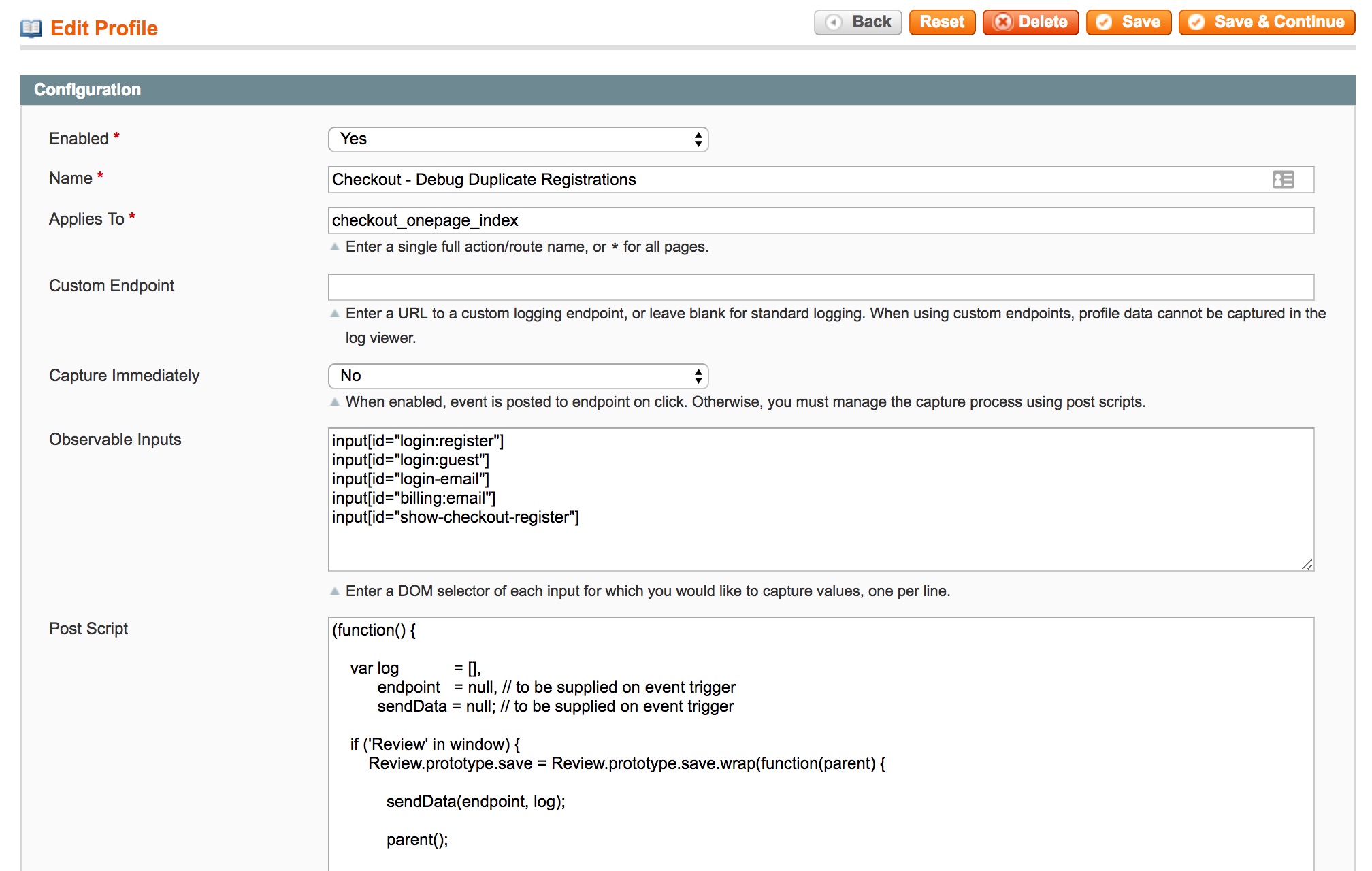Click the Configuration section header
This screenshot has width=1372, height=871.
point(687,90)
